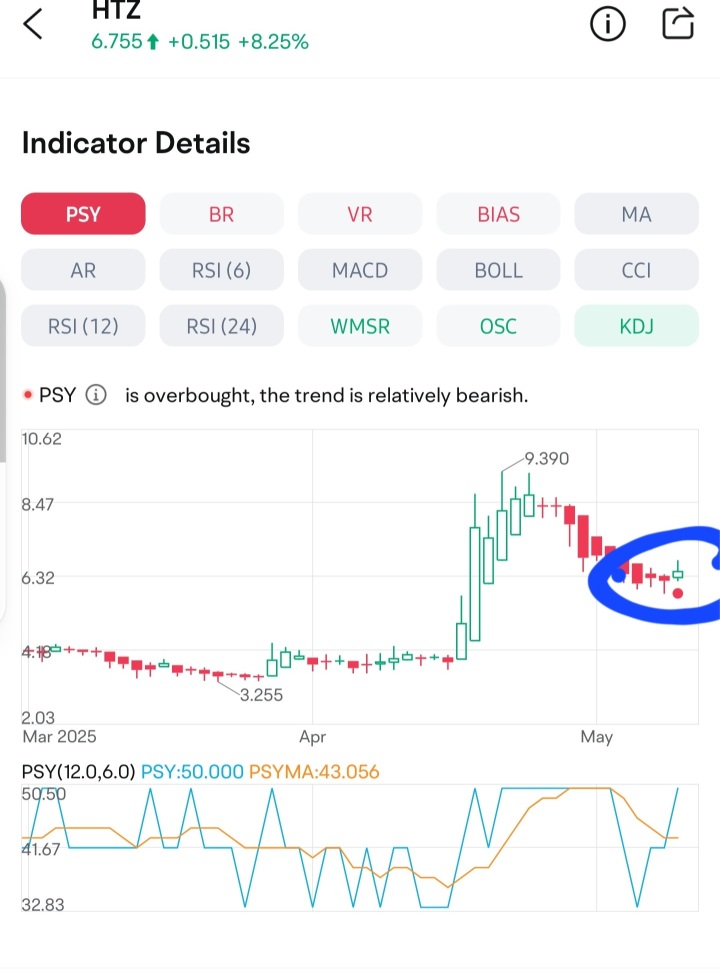Choose RSI (6) indicator
The width and height of the screenshot is (720, 976).
pyautogui.click(x=222, y=270)
